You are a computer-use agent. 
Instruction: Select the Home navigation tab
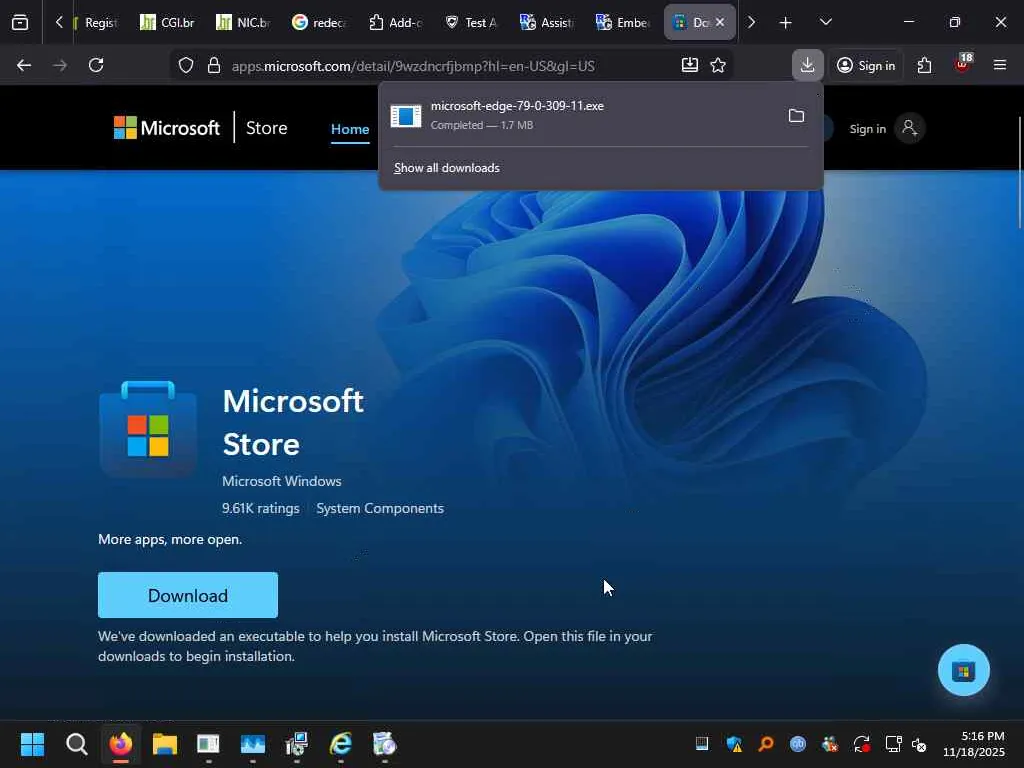(x=350, y=129)
